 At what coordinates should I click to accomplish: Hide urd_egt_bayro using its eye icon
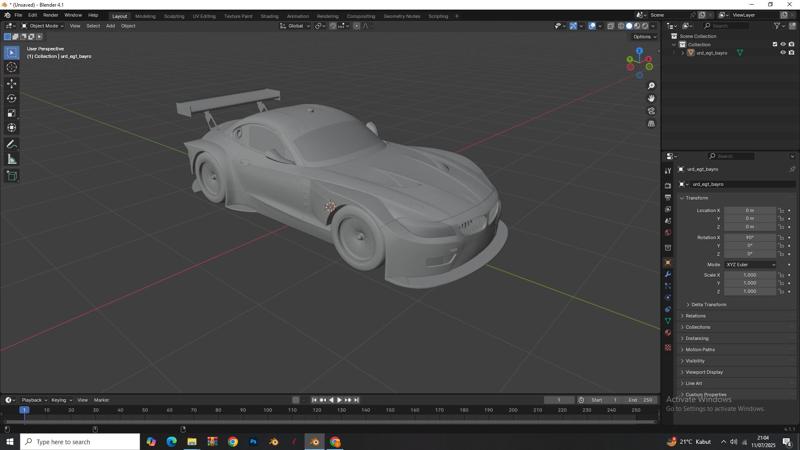(783, 53)
